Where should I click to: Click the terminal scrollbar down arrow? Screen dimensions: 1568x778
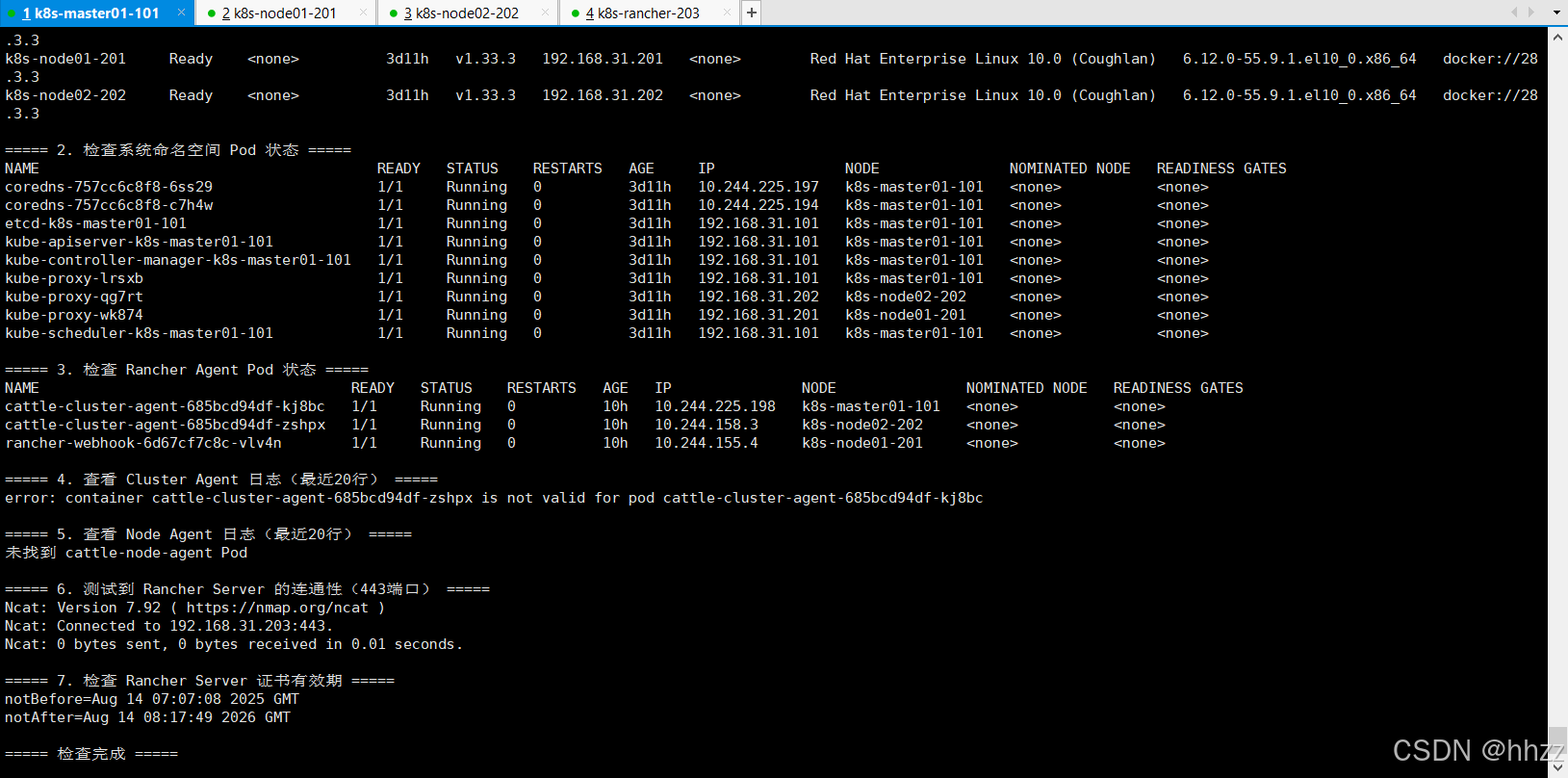pyautogui.click(x=1557, y=768)
